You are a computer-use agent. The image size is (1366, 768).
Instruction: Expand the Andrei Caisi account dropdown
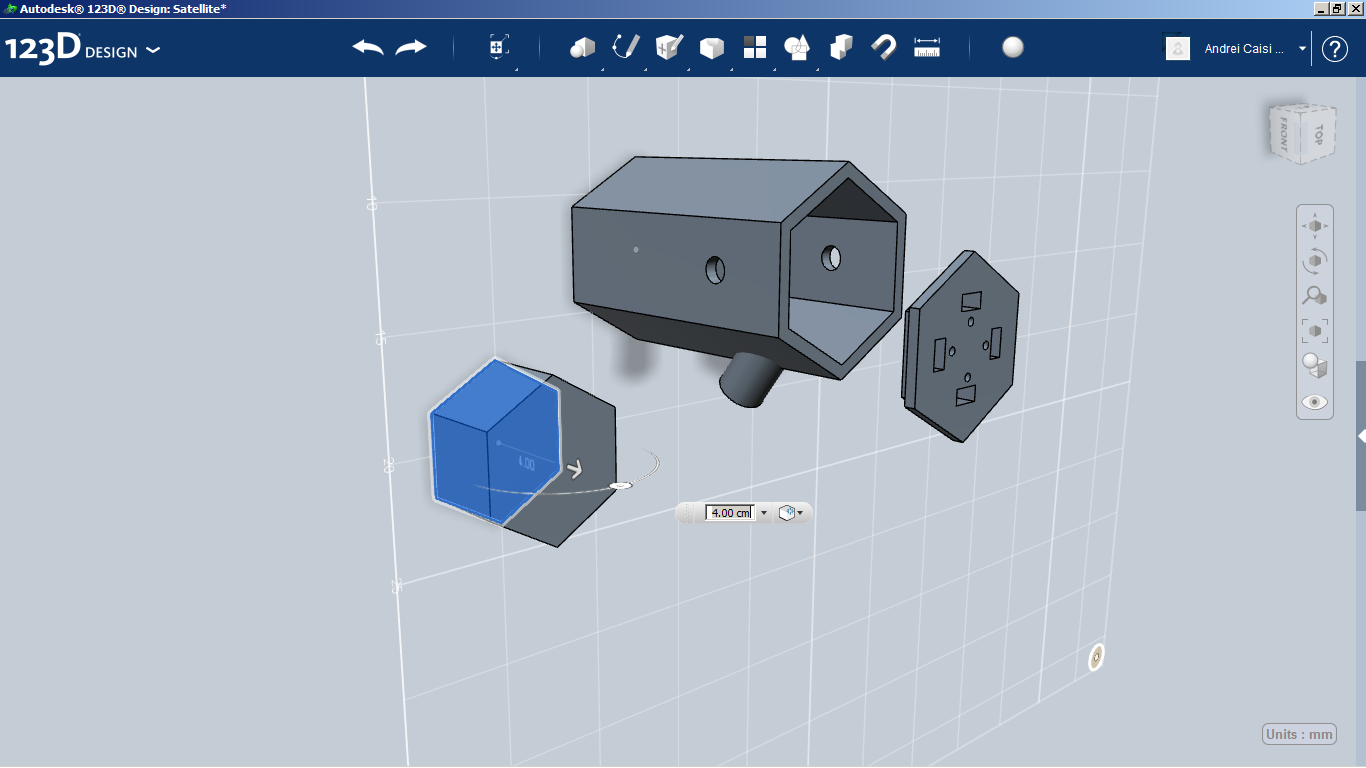1302,48
